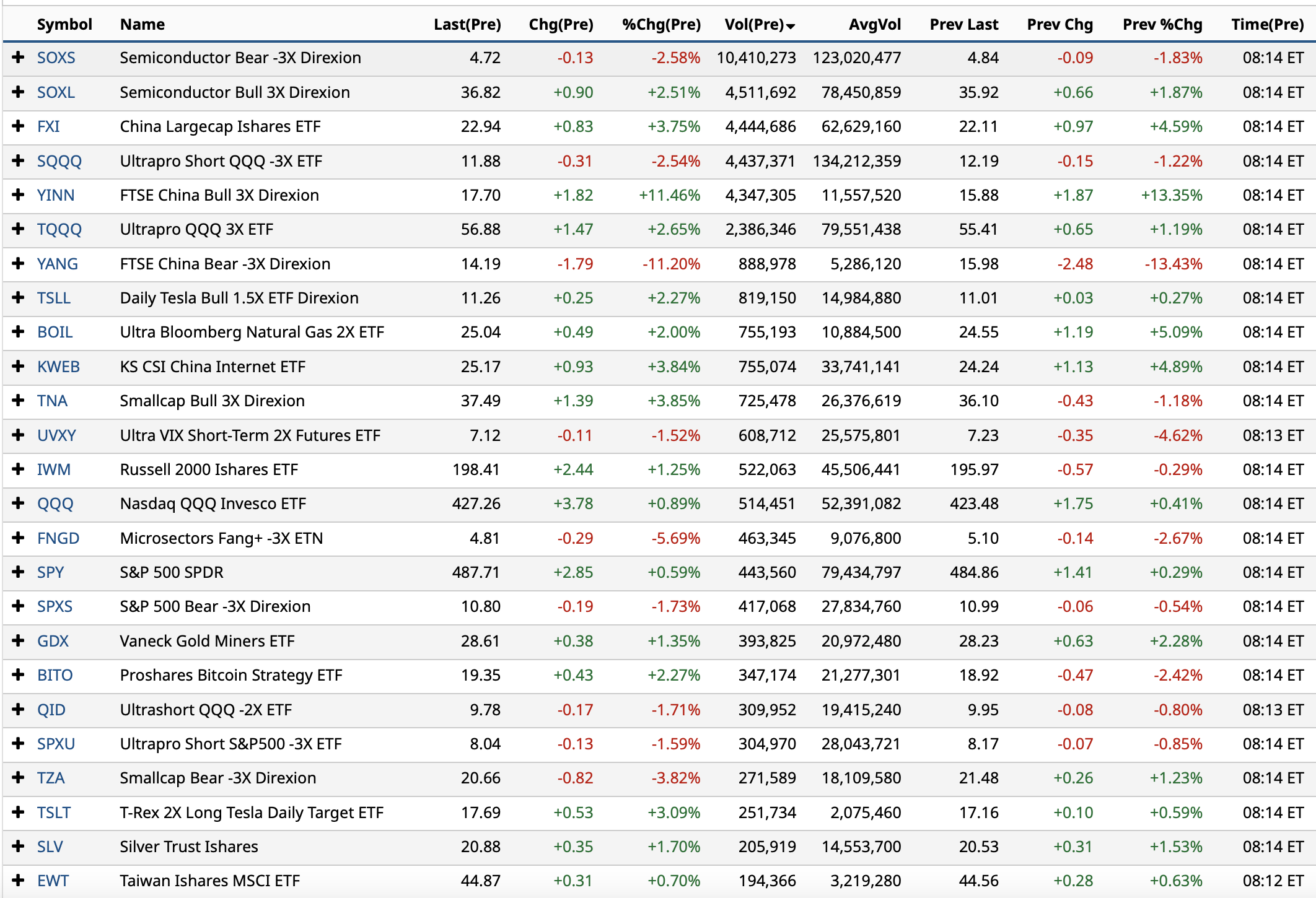The width and height of the screenshot is (1316, 898).
Task: Expand the SOXS row plus icon
Action: (19, 58)
